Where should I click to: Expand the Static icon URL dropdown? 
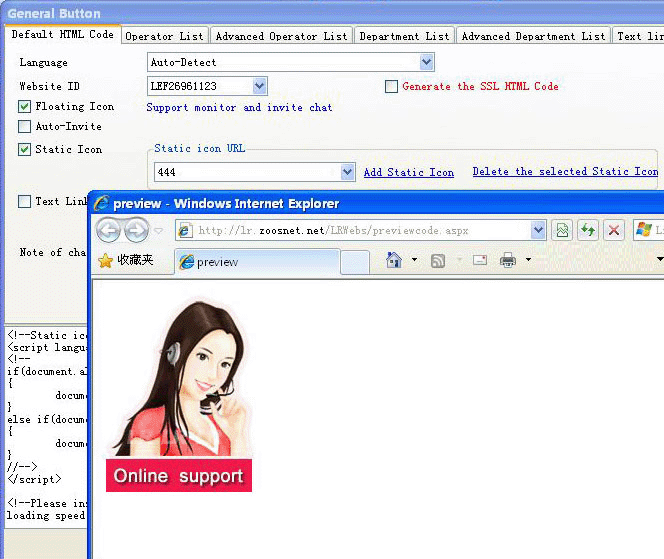(x=348, y=172)
